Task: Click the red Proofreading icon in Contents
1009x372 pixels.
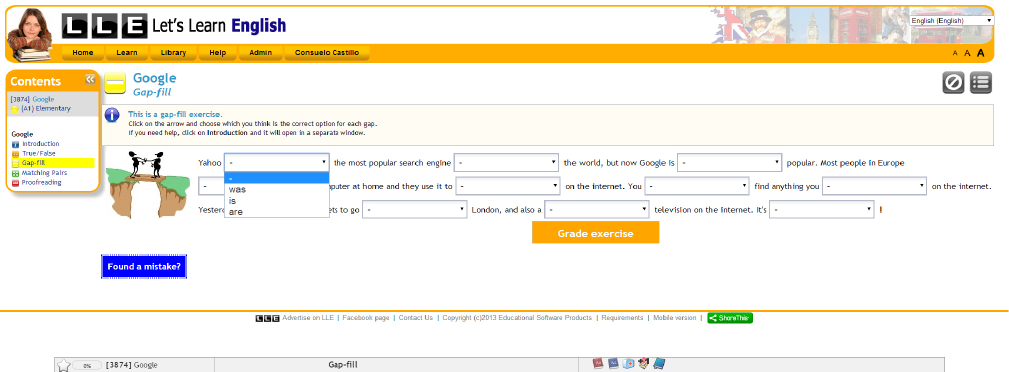Action: pos(15,183)
